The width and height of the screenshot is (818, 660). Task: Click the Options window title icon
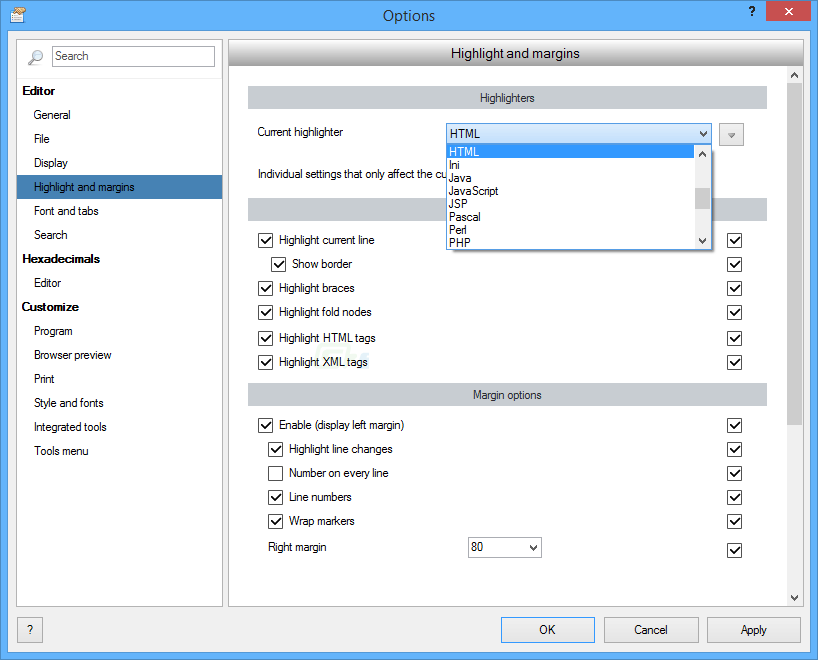point(17,15)
